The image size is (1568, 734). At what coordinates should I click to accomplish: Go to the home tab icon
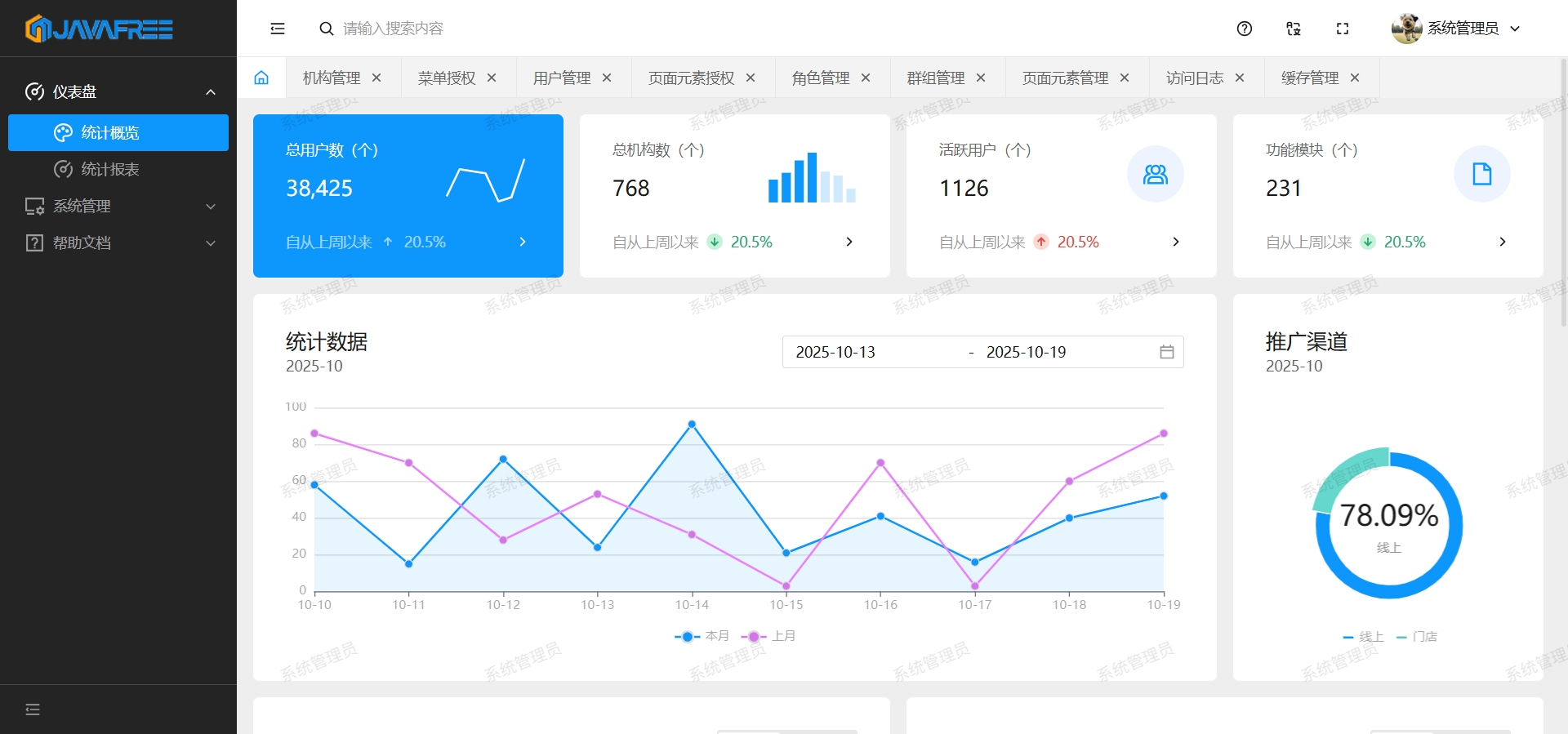click(x=261, y=78)
